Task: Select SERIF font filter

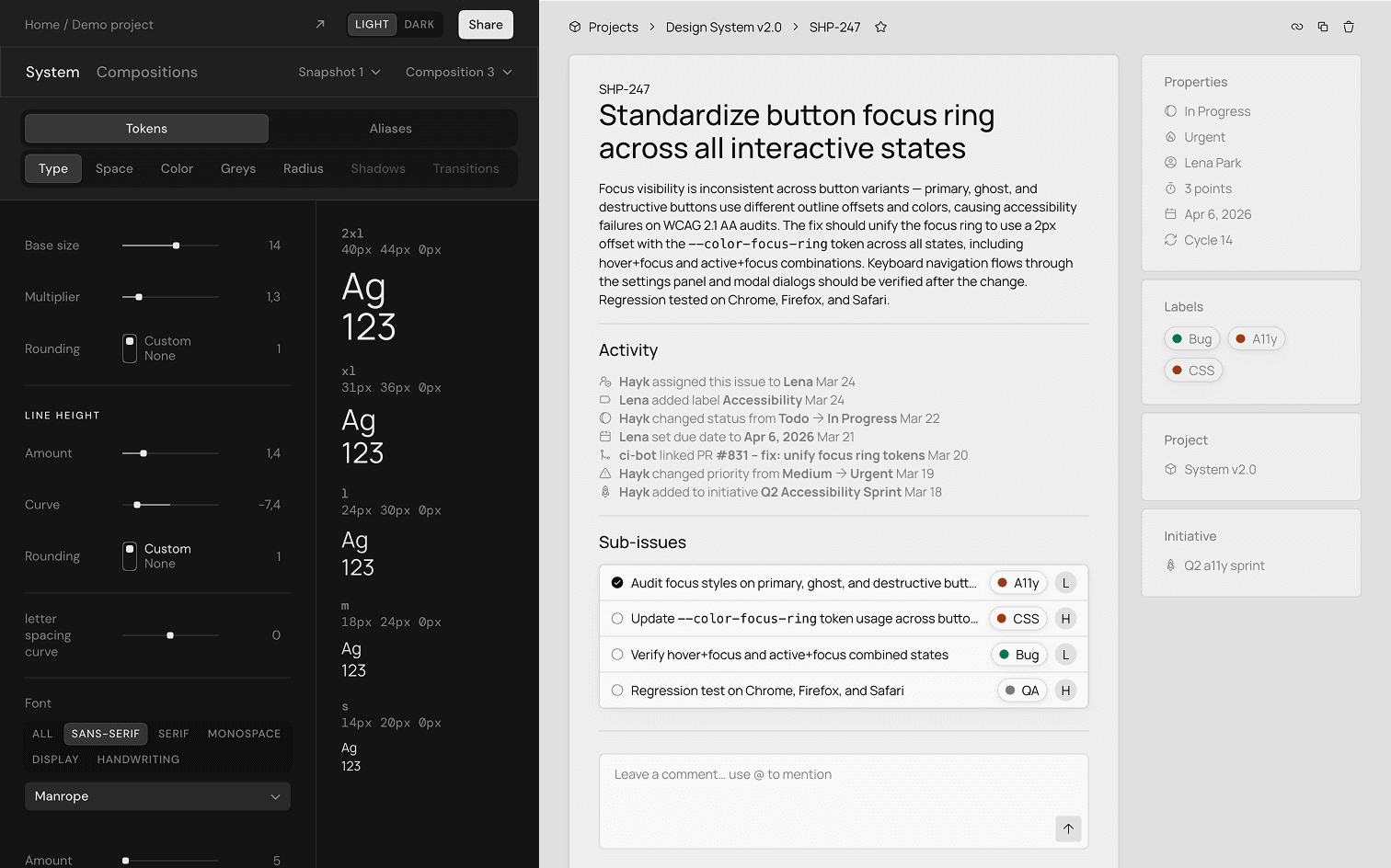Action: coord(174,734)
